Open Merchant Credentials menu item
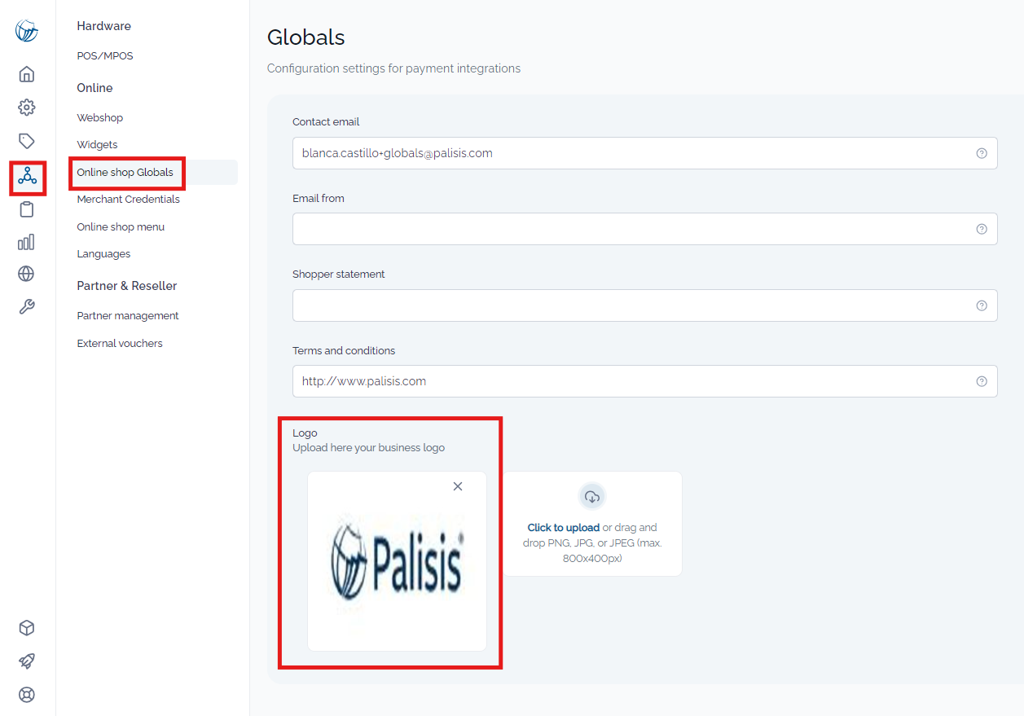Image resolution: width=1024 pixels, height=716 pixels. click(x=128, y=199)
